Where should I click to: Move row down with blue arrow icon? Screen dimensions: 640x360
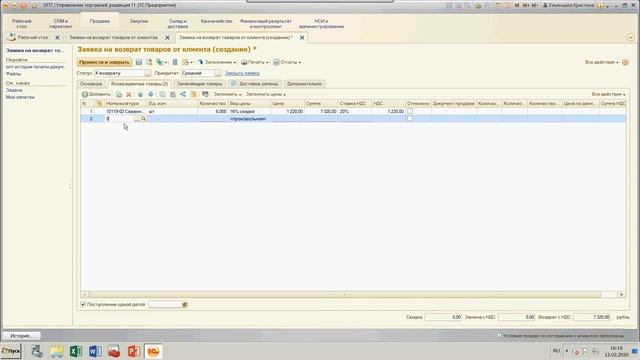click(x=151, y=94)
